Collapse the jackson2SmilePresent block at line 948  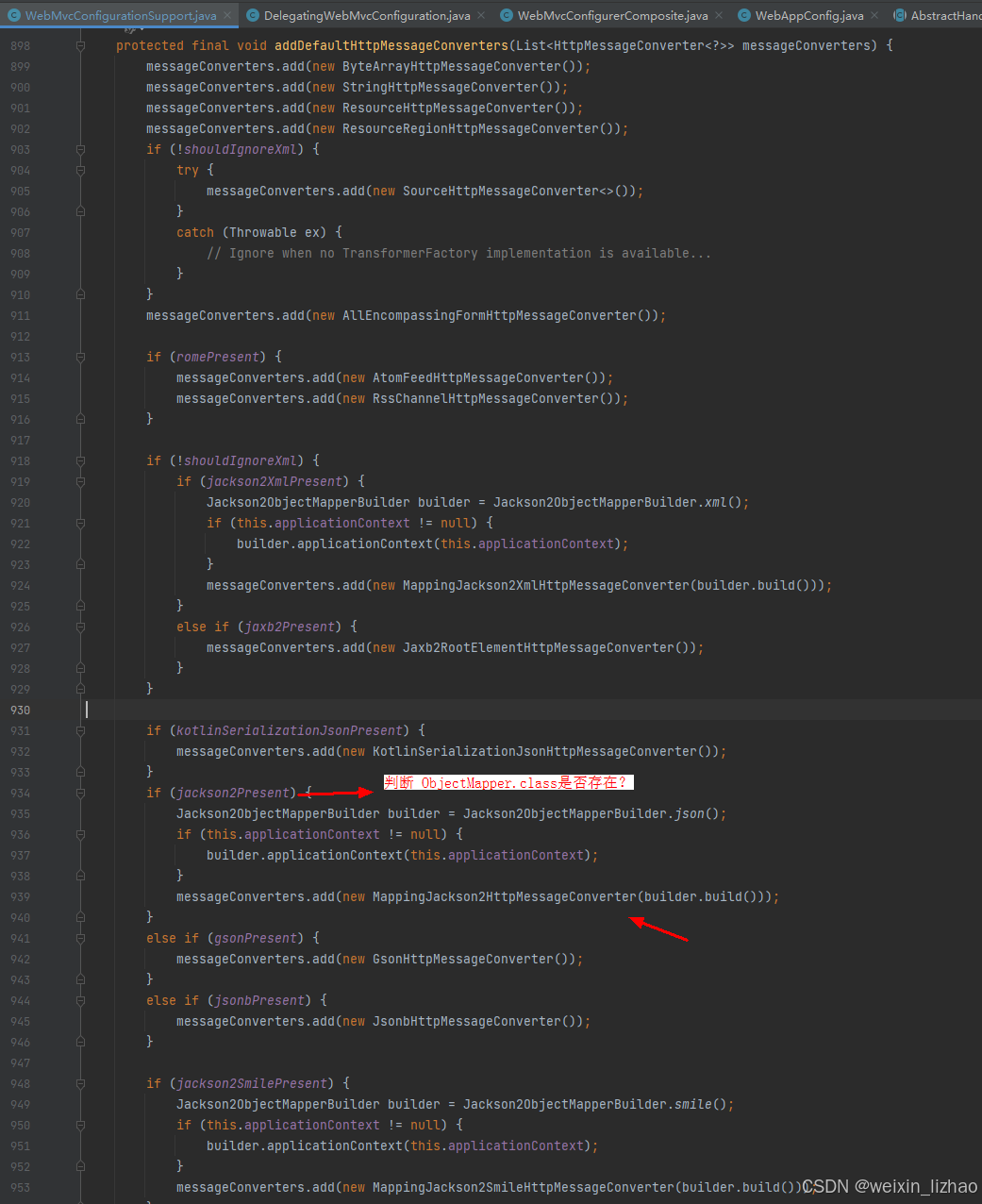(80, 1083)
